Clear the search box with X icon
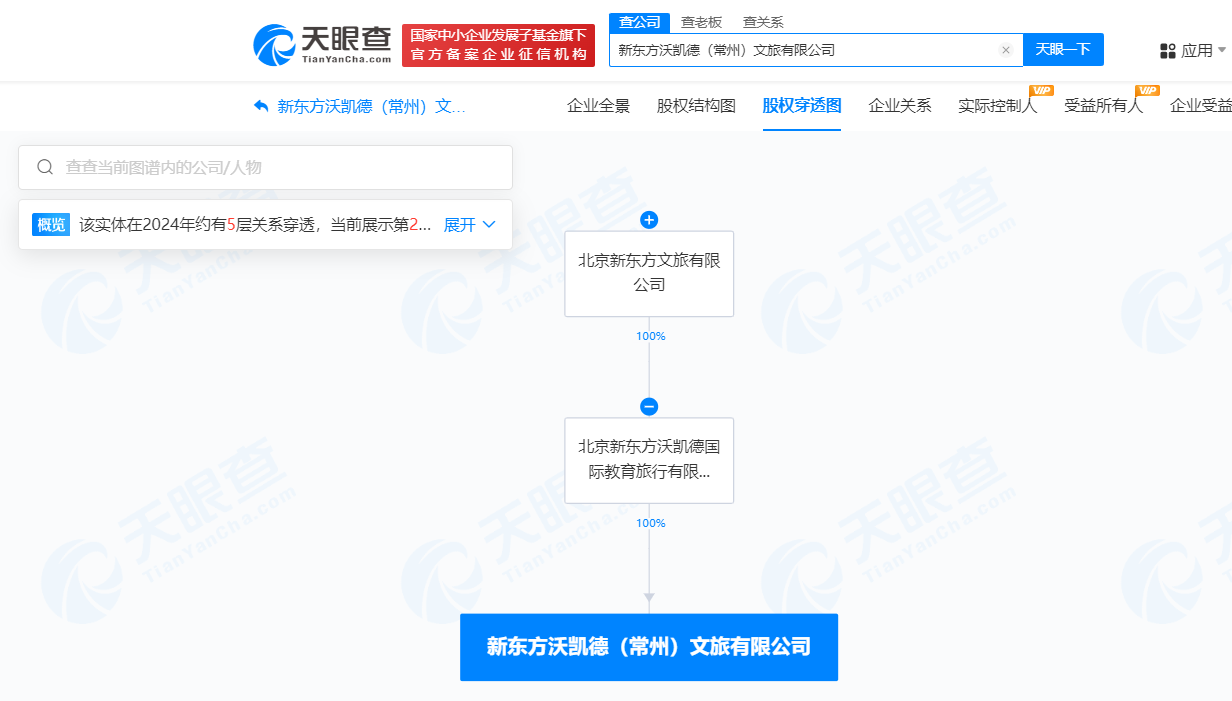Screen dimensions: 1232x701 (1005, 50)
